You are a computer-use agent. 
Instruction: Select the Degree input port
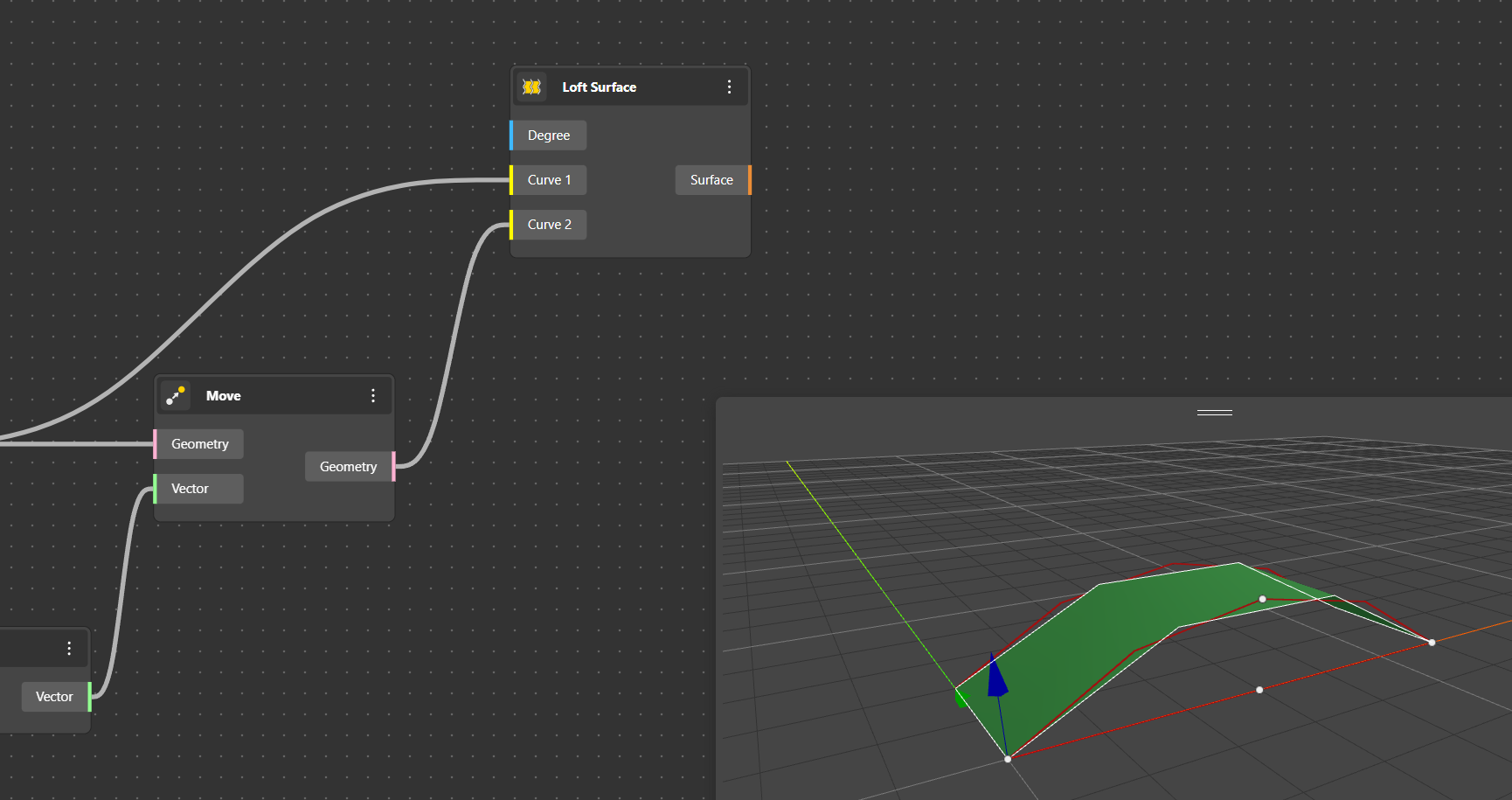click(x=548, y=136)
